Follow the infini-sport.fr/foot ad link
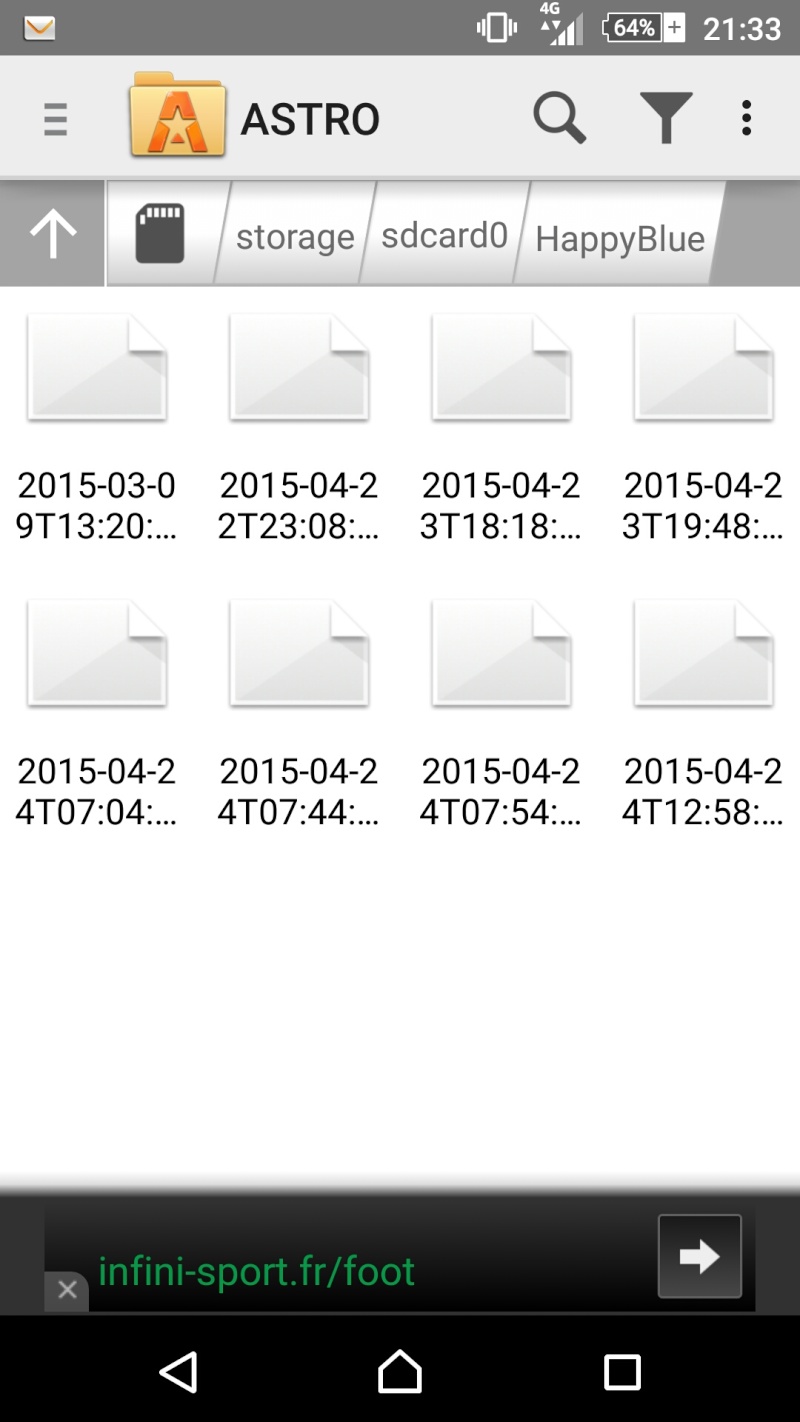 (256, 1271)
